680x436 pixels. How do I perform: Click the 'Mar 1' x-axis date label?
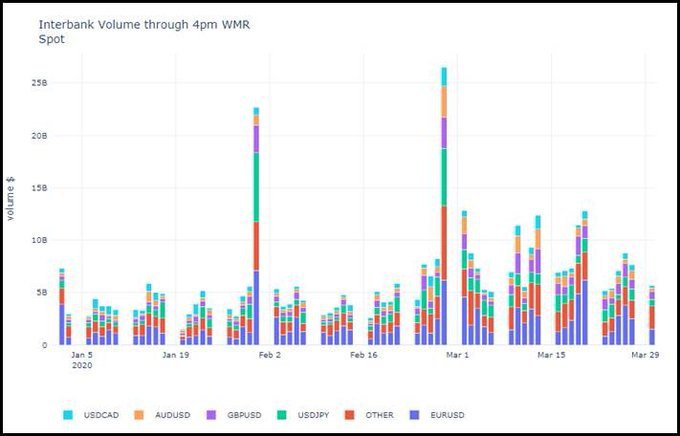pyautogui.click(x=458, y=355)
